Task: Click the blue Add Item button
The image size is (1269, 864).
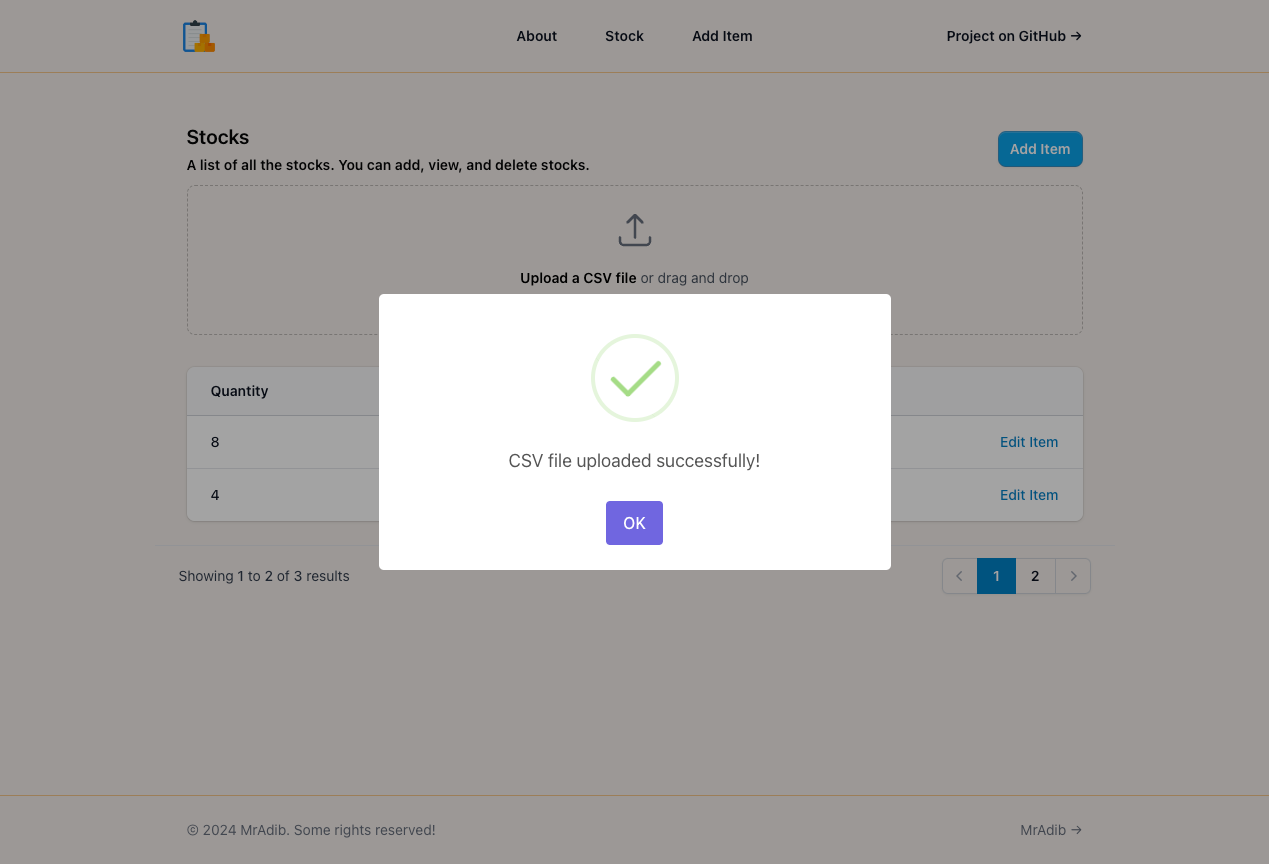Action: (1040, 148)
